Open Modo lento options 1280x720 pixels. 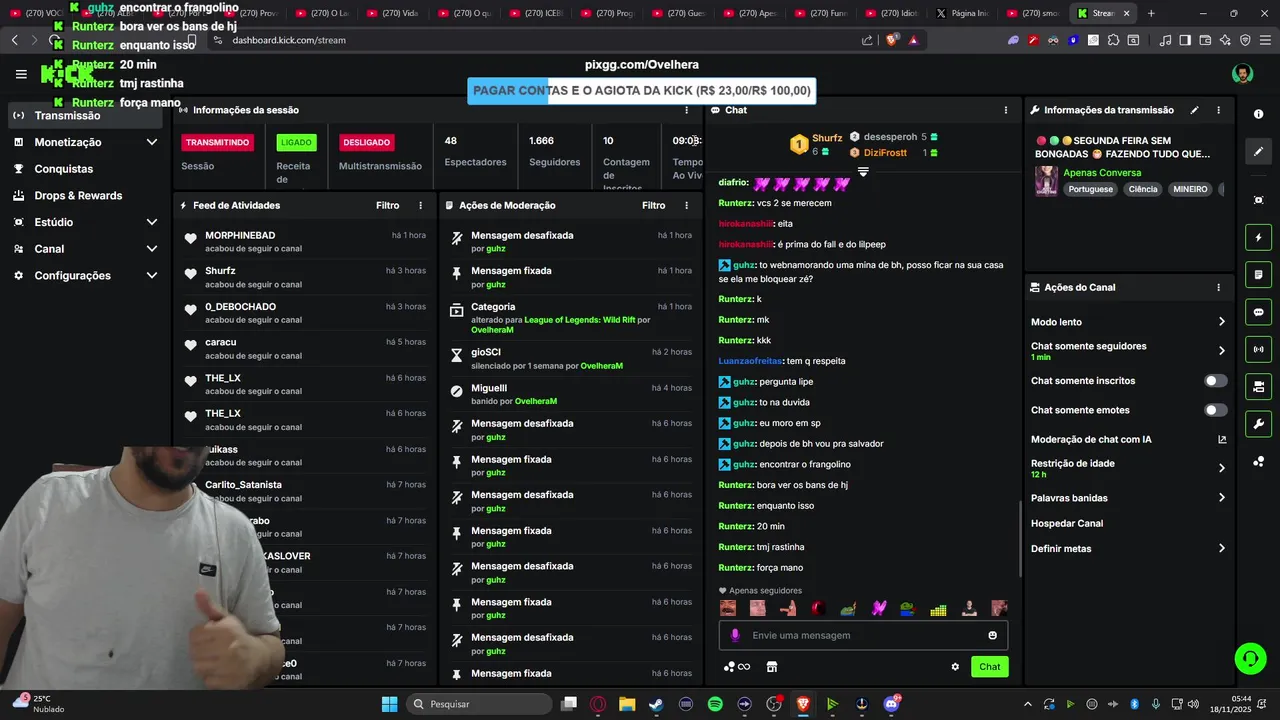[1128, 322]
